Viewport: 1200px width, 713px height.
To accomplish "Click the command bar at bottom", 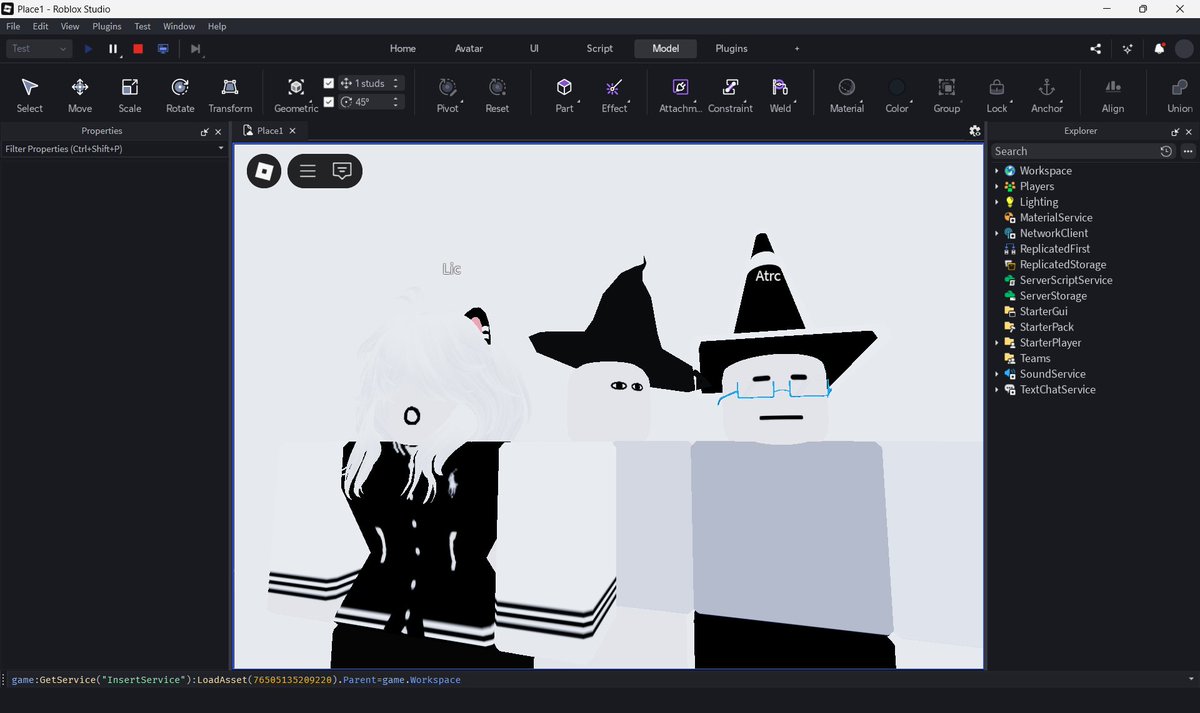I will pyautogui.click(x=600, y=680).
